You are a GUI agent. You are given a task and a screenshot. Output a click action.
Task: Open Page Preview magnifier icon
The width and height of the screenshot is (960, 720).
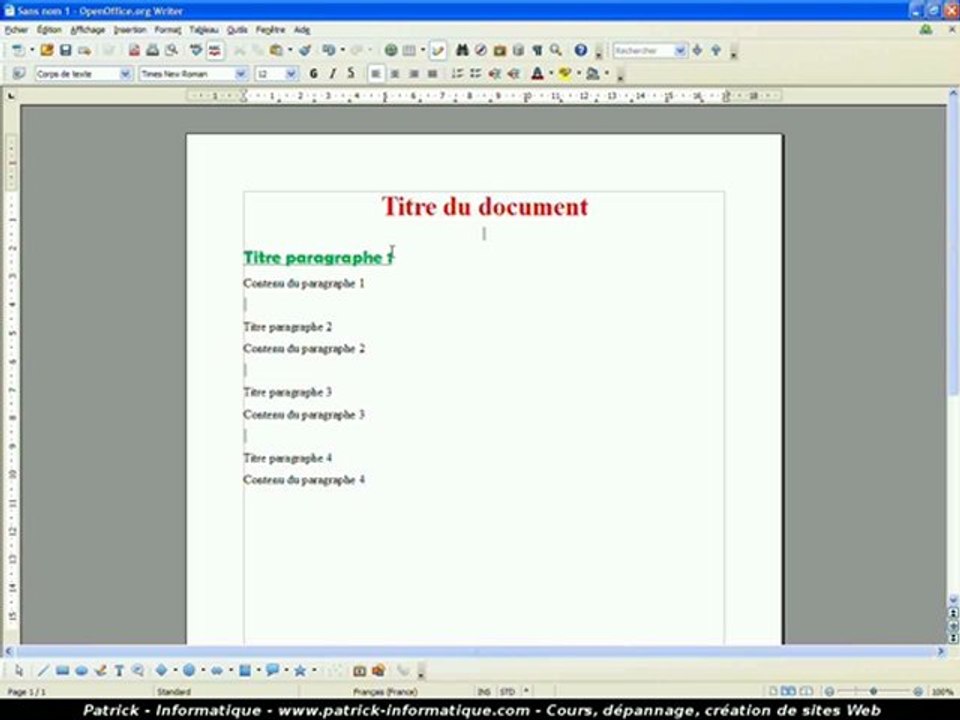pos(171,50)
